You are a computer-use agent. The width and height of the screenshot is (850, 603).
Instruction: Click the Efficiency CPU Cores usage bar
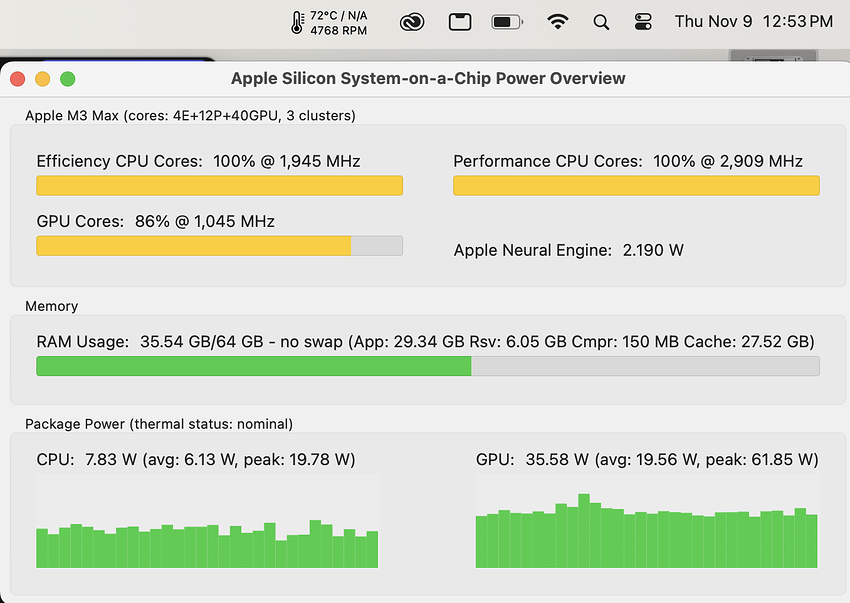point(220,185)
